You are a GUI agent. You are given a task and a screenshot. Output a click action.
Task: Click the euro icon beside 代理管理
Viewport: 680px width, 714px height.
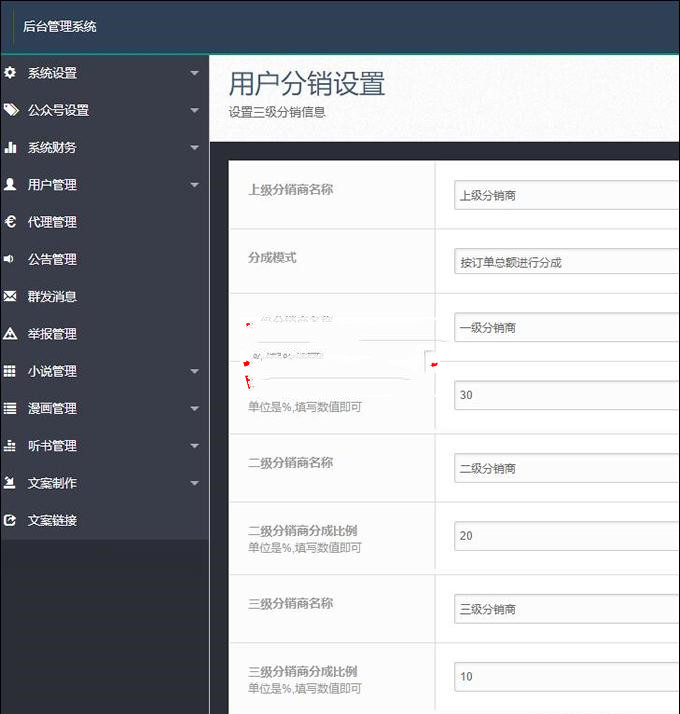click(10, 222)
